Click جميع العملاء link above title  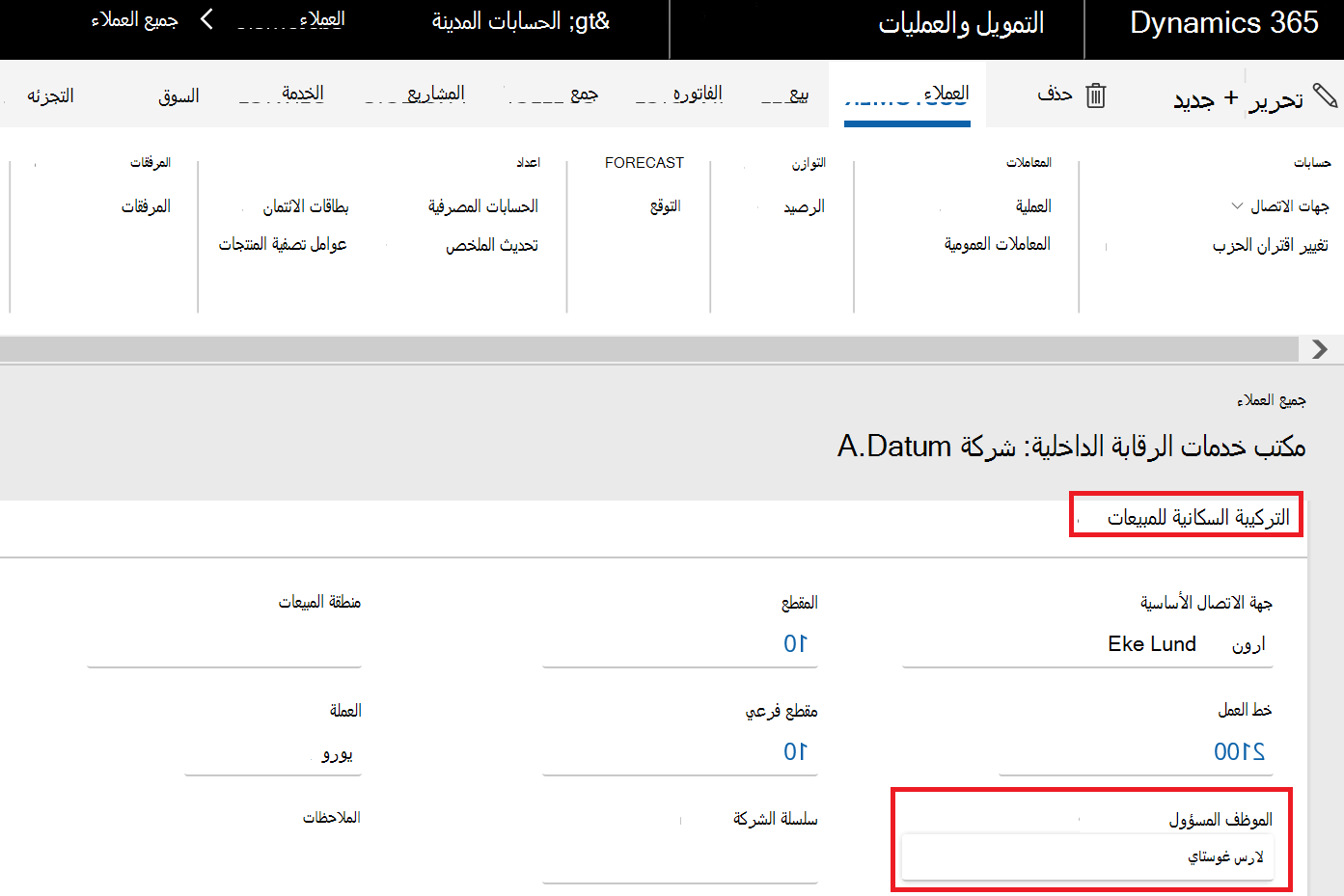[x=1272, y=400]
